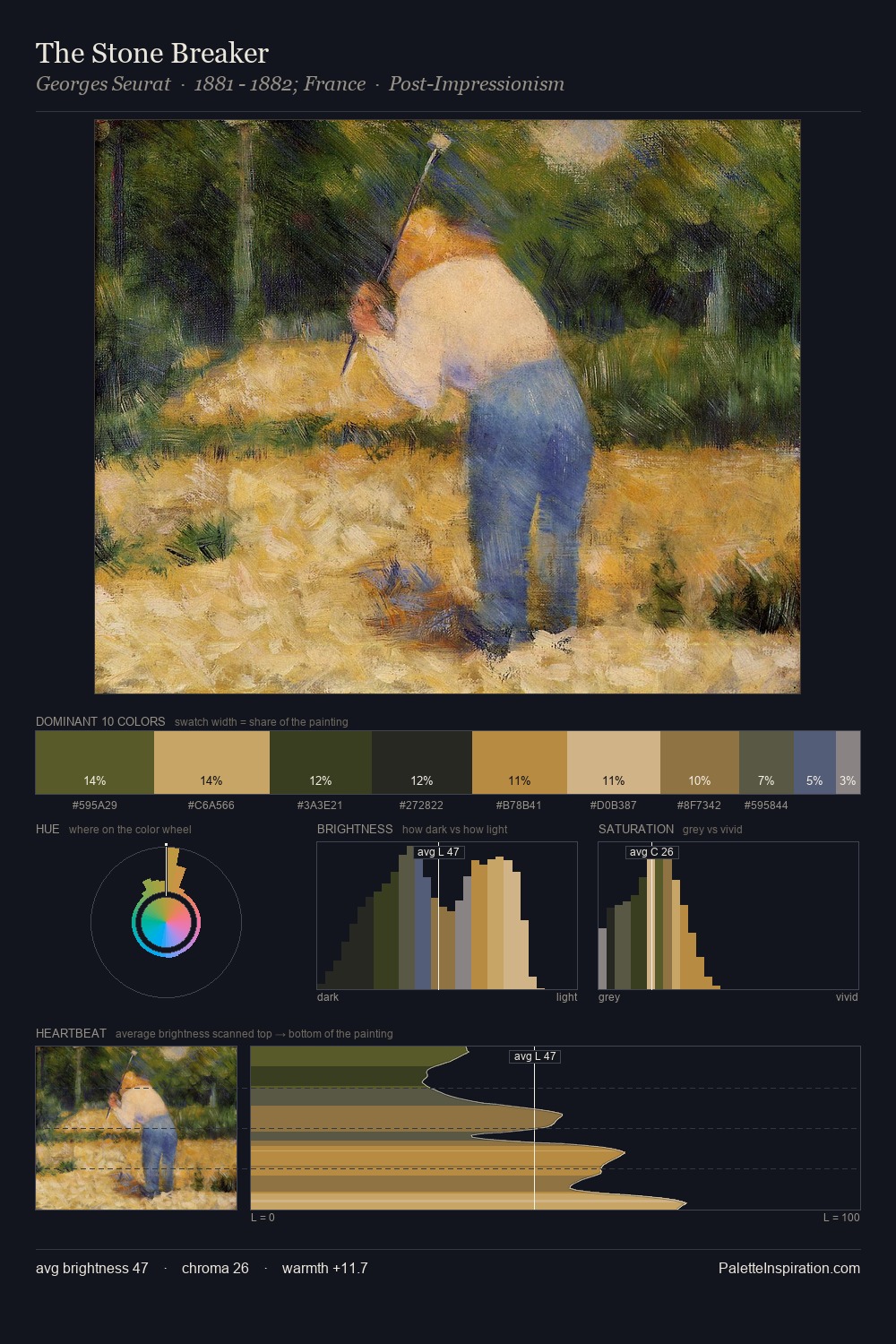Pick the dark green #3A3E21 swatch

tap(321, 762)
